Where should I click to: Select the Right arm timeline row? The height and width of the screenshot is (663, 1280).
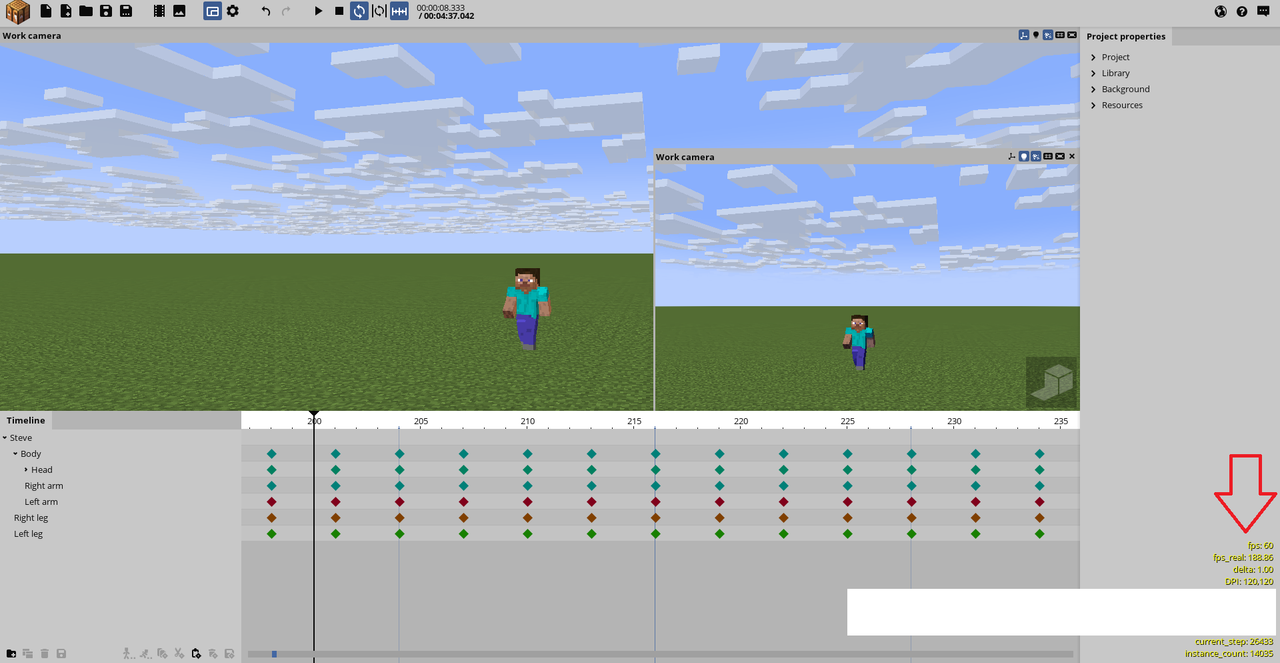click(120, 486)
